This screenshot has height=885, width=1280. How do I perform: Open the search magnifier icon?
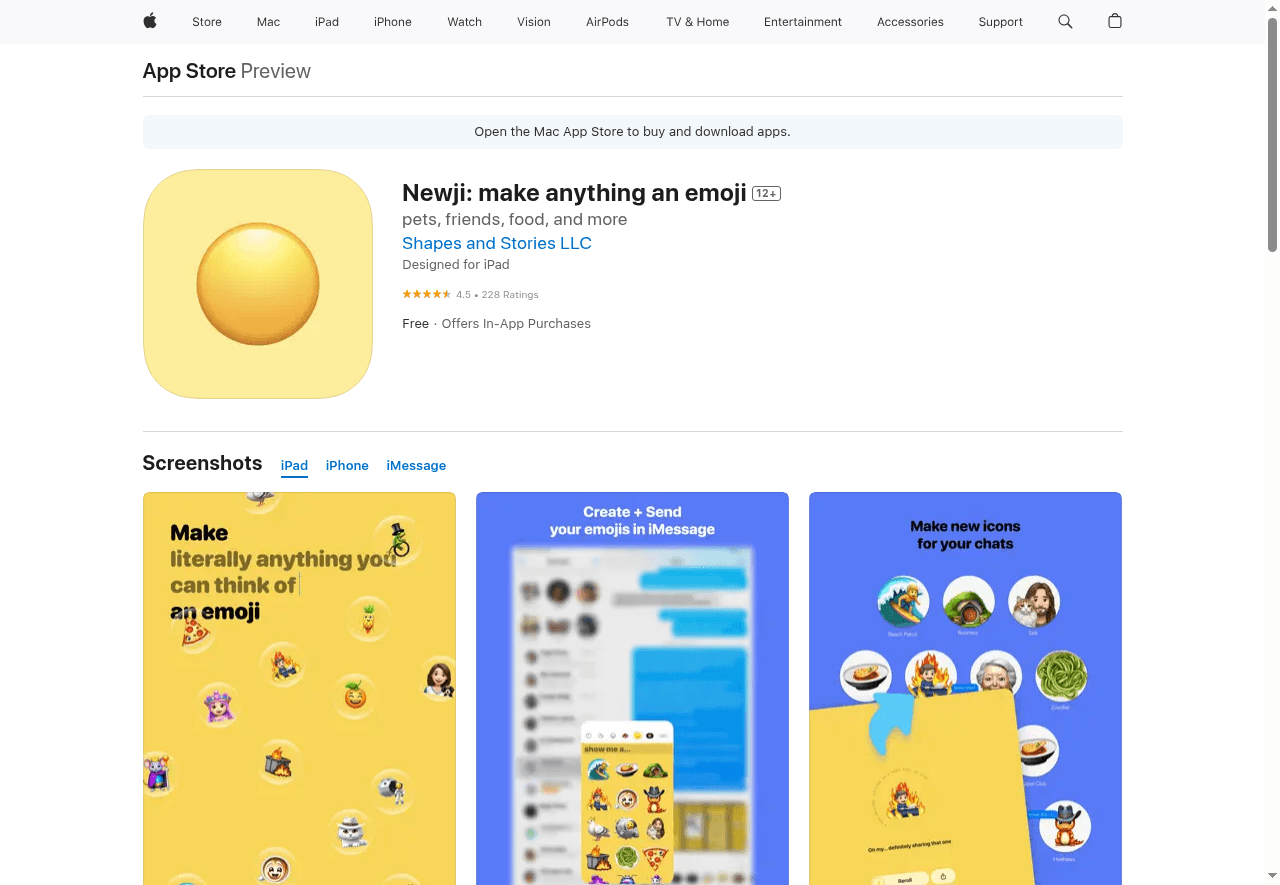1065,21
